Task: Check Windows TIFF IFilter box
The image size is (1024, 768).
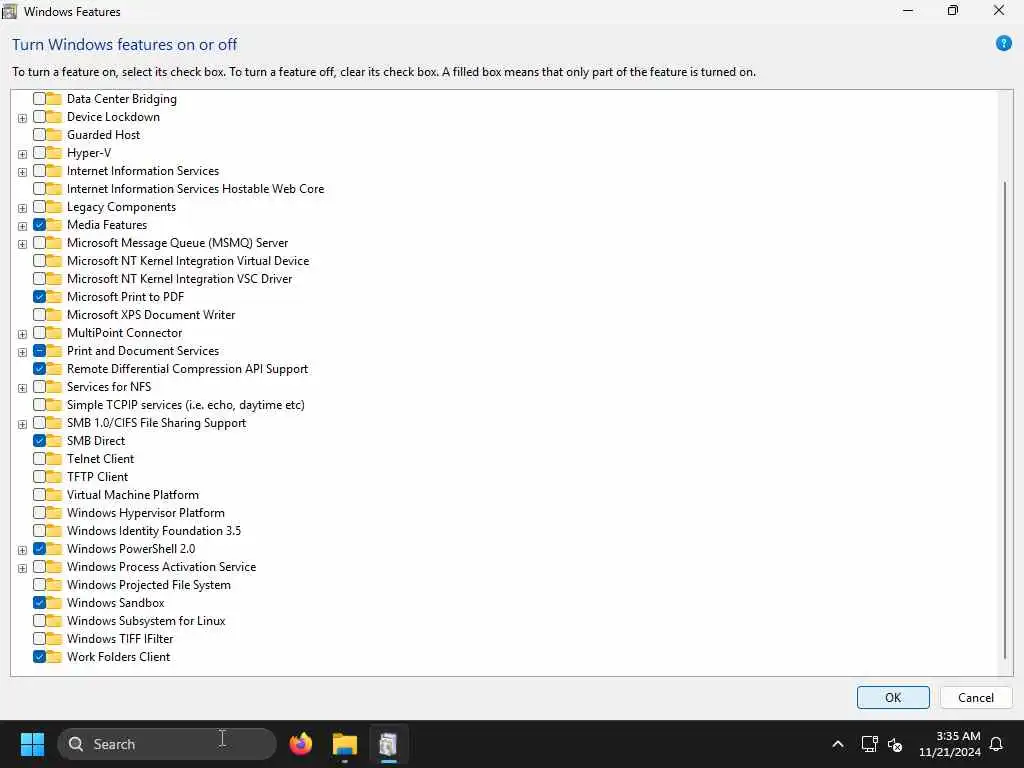Action: 39,639
